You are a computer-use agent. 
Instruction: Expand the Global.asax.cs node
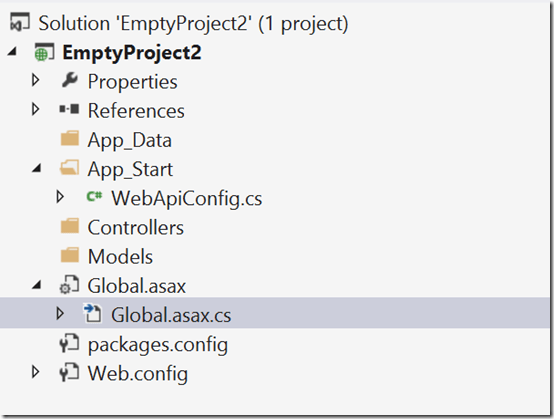point(60,313)
